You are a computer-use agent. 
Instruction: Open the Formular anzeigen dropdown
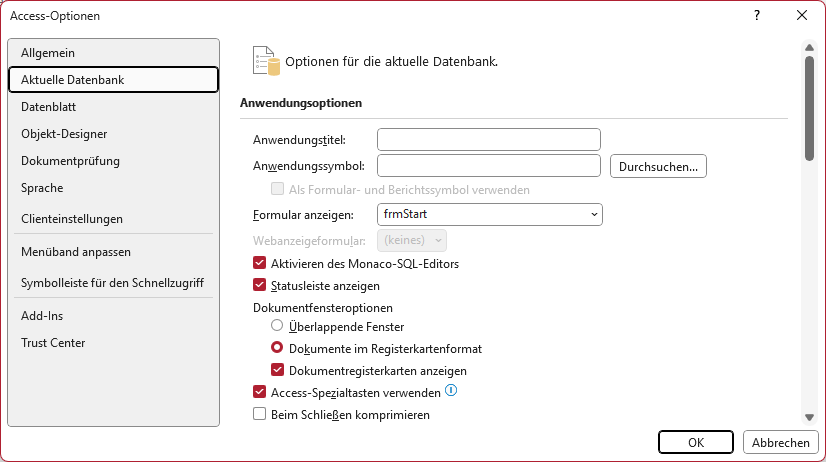coord(490,214)
